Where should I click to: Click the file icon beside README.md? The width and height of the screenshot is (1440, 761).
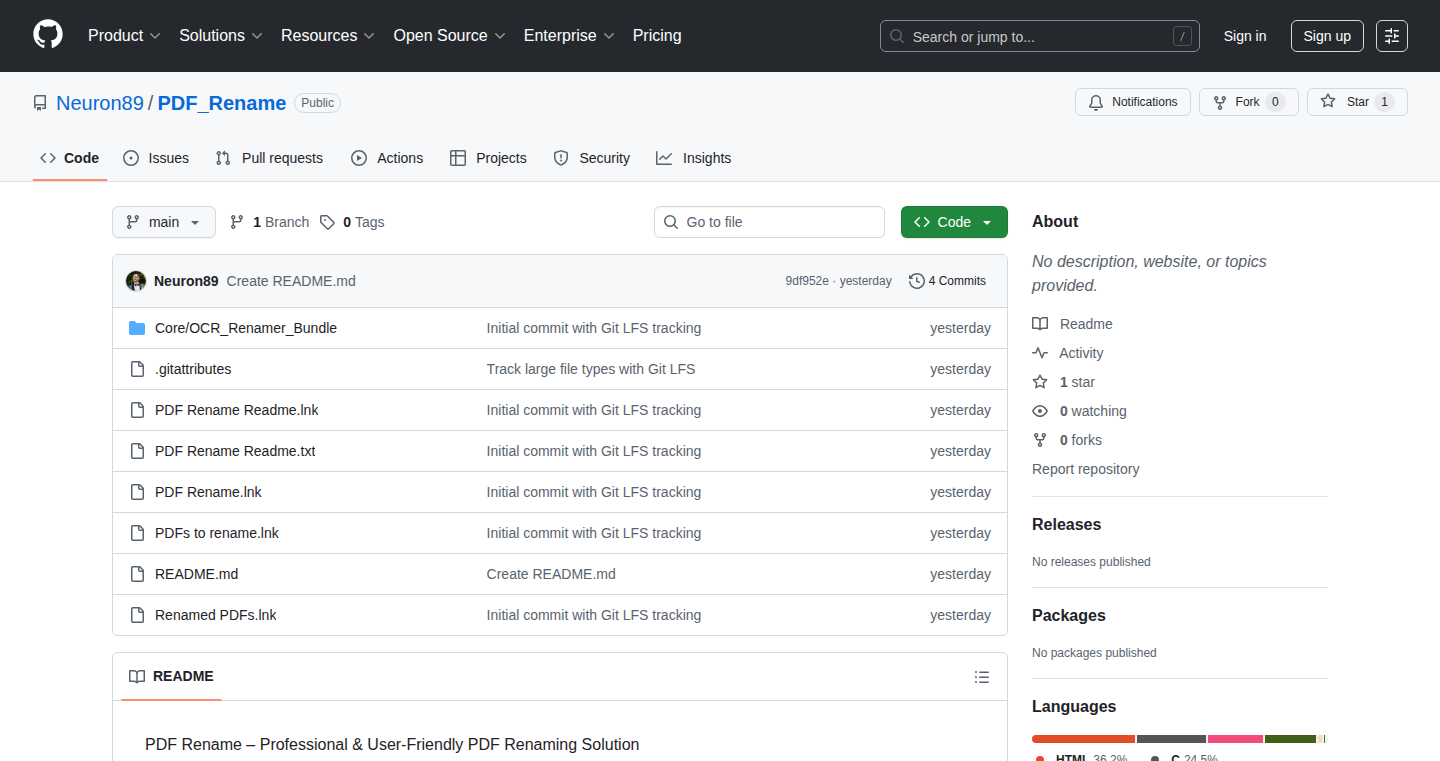pyautogui.click(x=137, y=574)
